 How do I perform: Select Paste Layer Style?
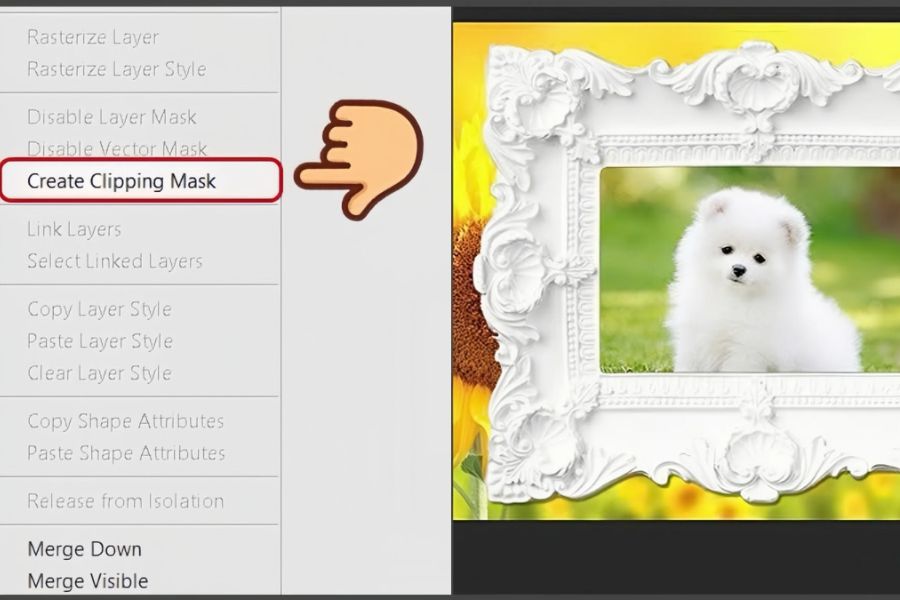point(100,341)
